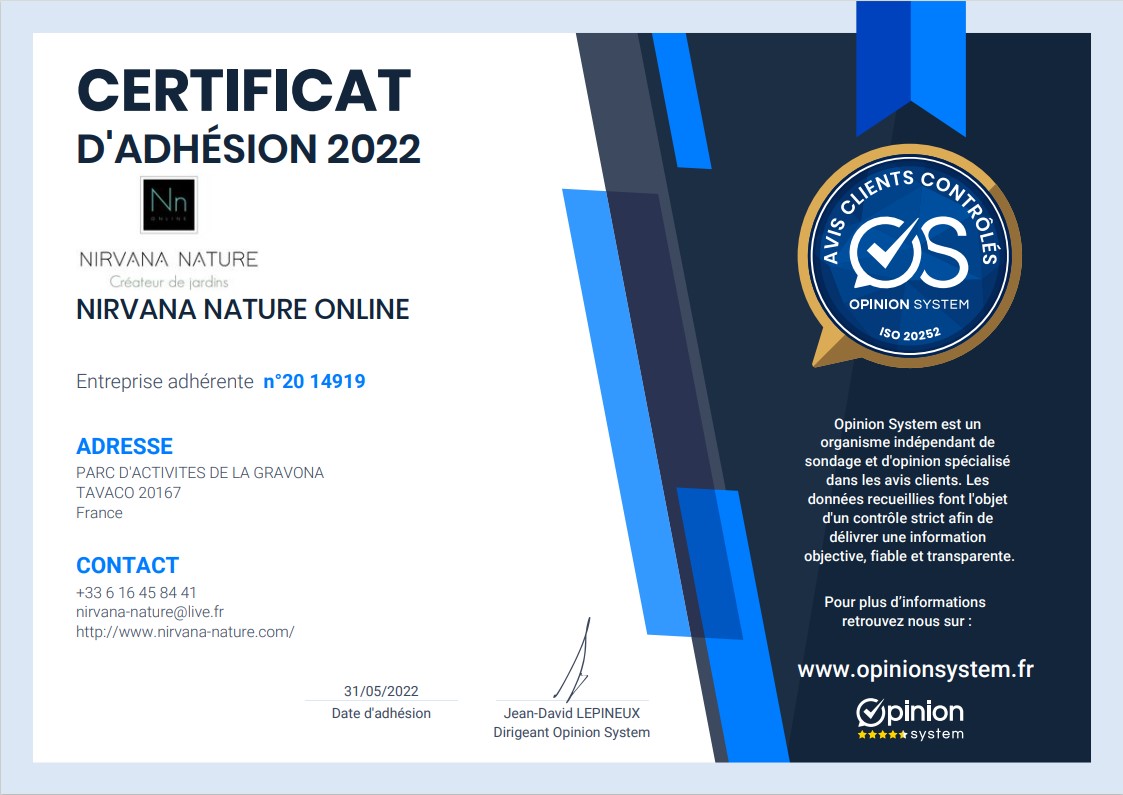Open the http://www.nirvana-nature.com/ website link
This screenshot has height=795, width=1123.
[185, 632]
